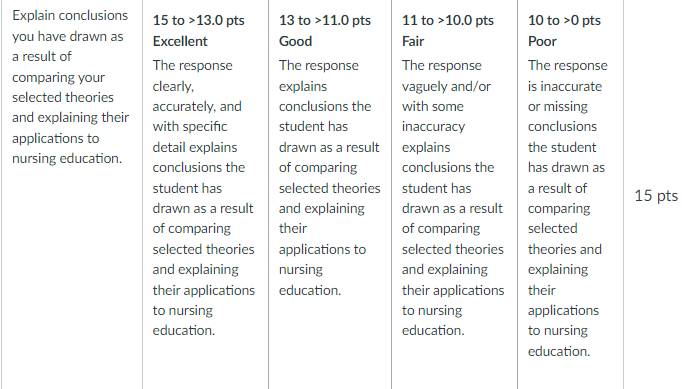
Task: Click 'to nursing education.' in Excellent cell
Action: point(184,321)
